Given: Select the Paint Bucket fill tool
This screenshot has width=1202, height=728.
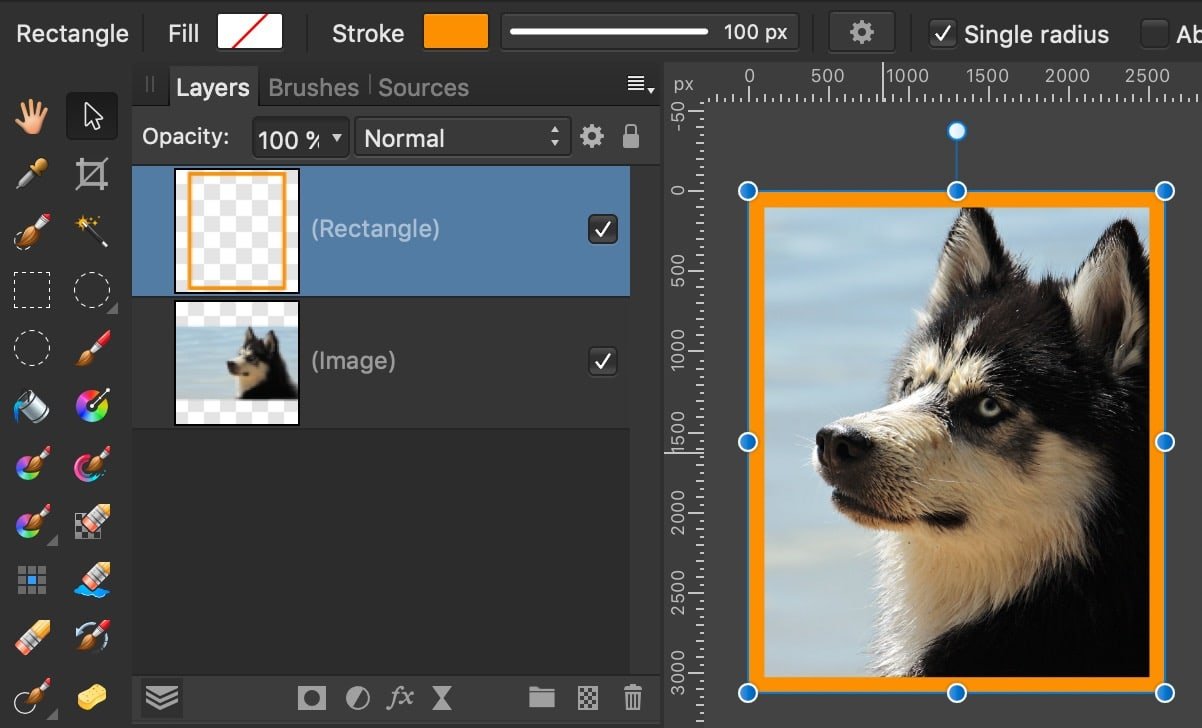Looking at the screenshot, I should tap(31, 406).
